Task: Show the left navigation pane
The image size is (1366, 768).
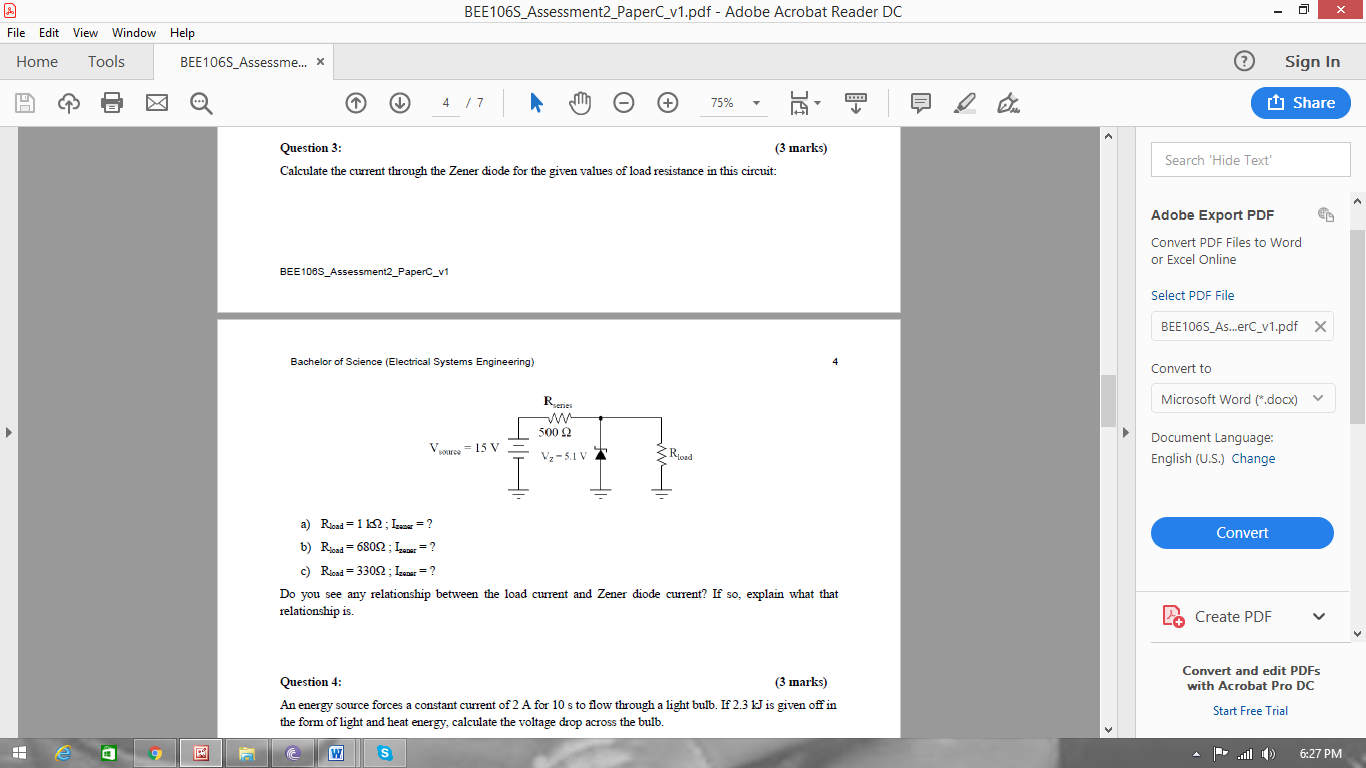Action: [x=8, y=432]
